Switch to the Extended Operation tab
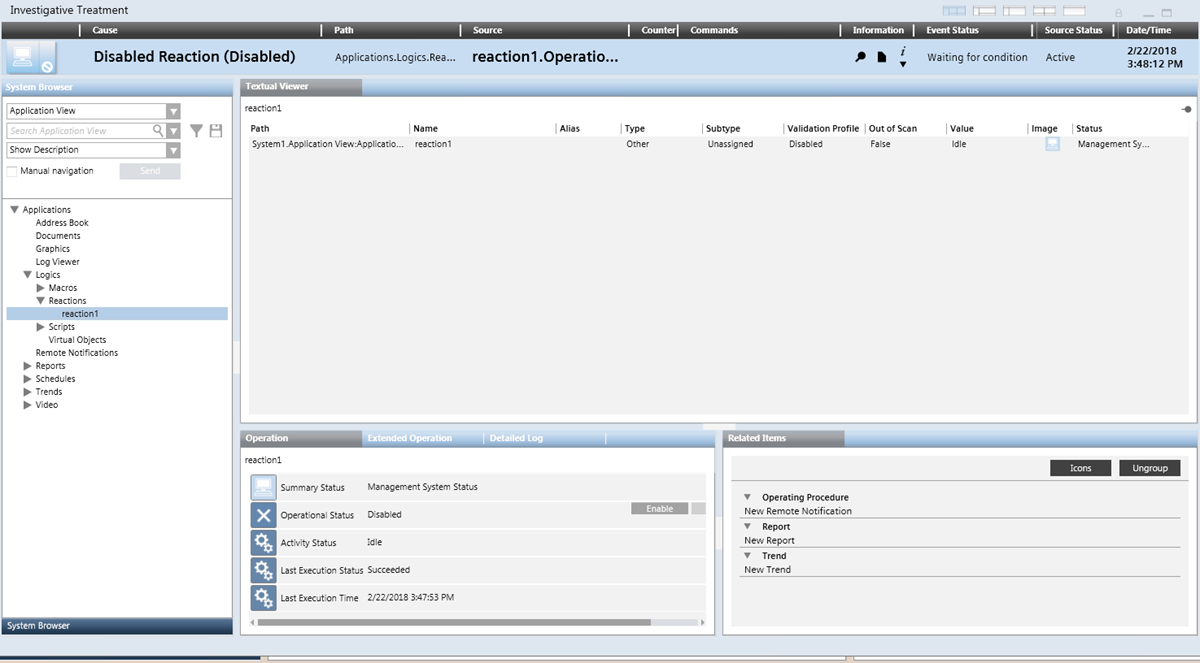Viewport: 1200px width, 663px height. pos(409,438)
